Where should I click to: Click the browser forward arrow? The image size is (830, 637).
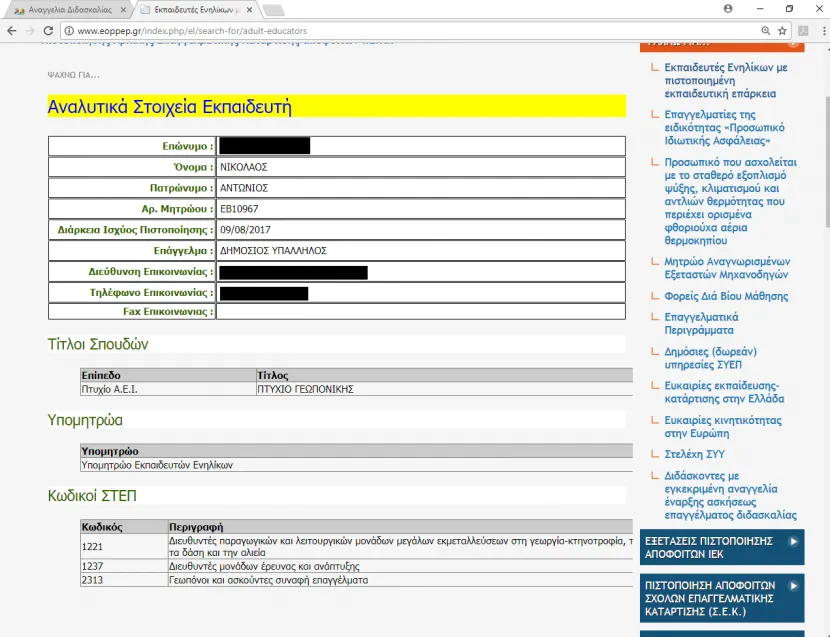[30, 31]
